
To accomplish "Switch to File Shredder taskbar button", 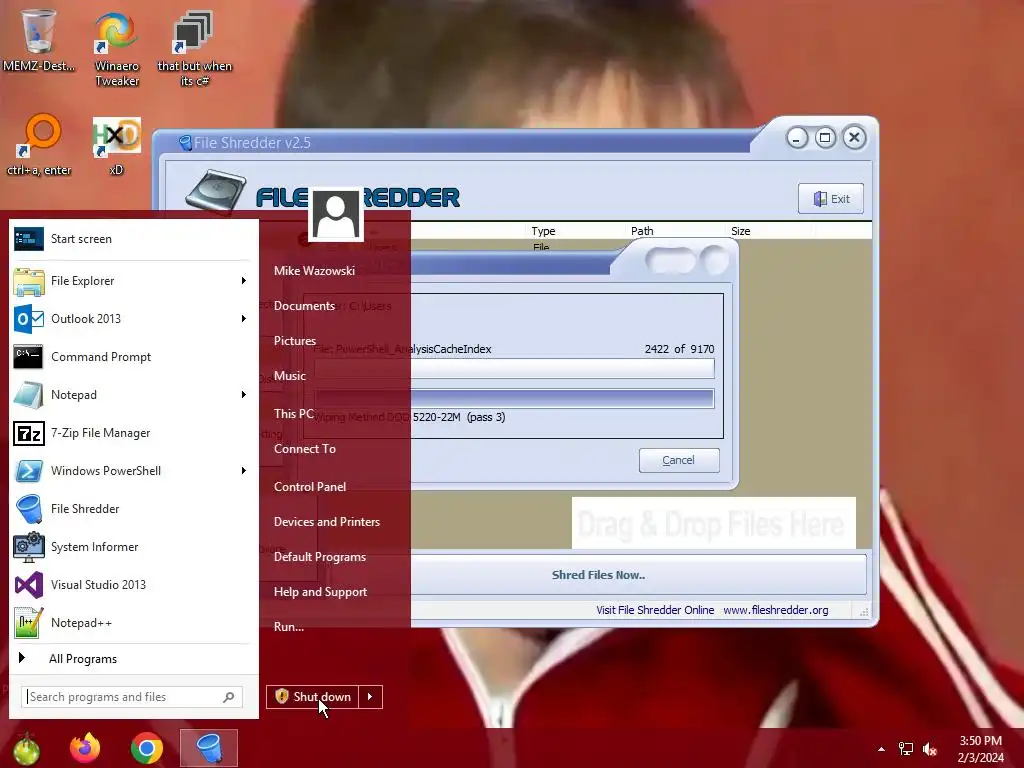I will [209, 748].
